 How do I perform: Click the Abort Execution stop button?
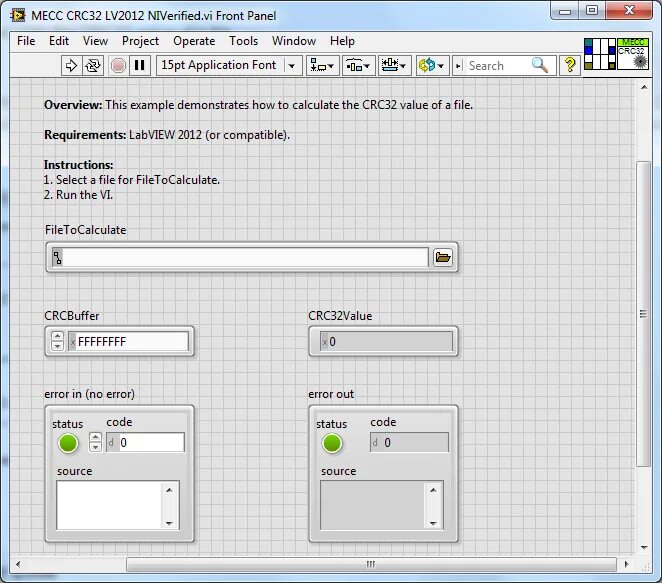tap(118, 65)
